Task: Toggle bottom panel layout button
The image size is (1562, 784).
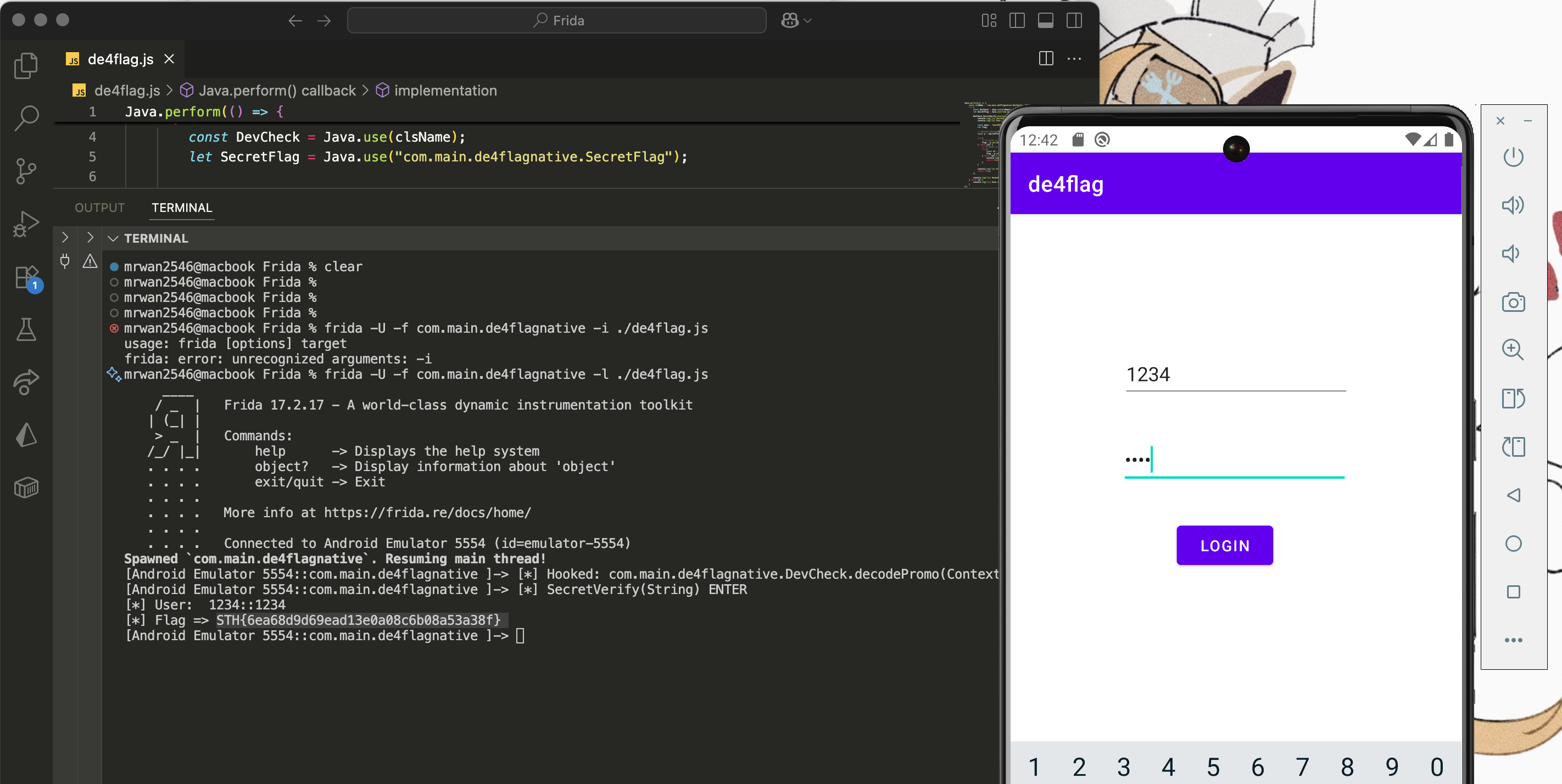Action: 1045,21
